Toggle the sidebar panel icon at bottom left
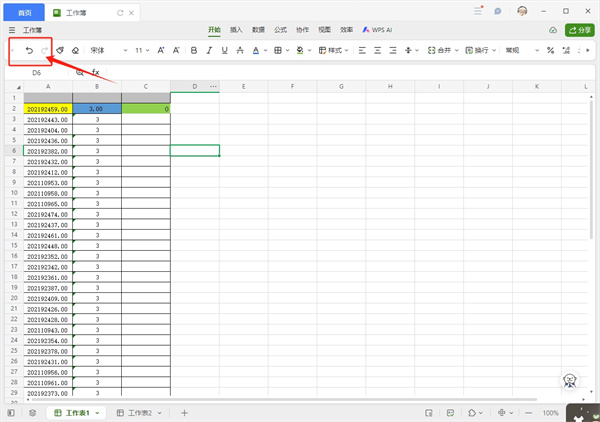This screenshot has width=600, height=422. tap(11, 413)
